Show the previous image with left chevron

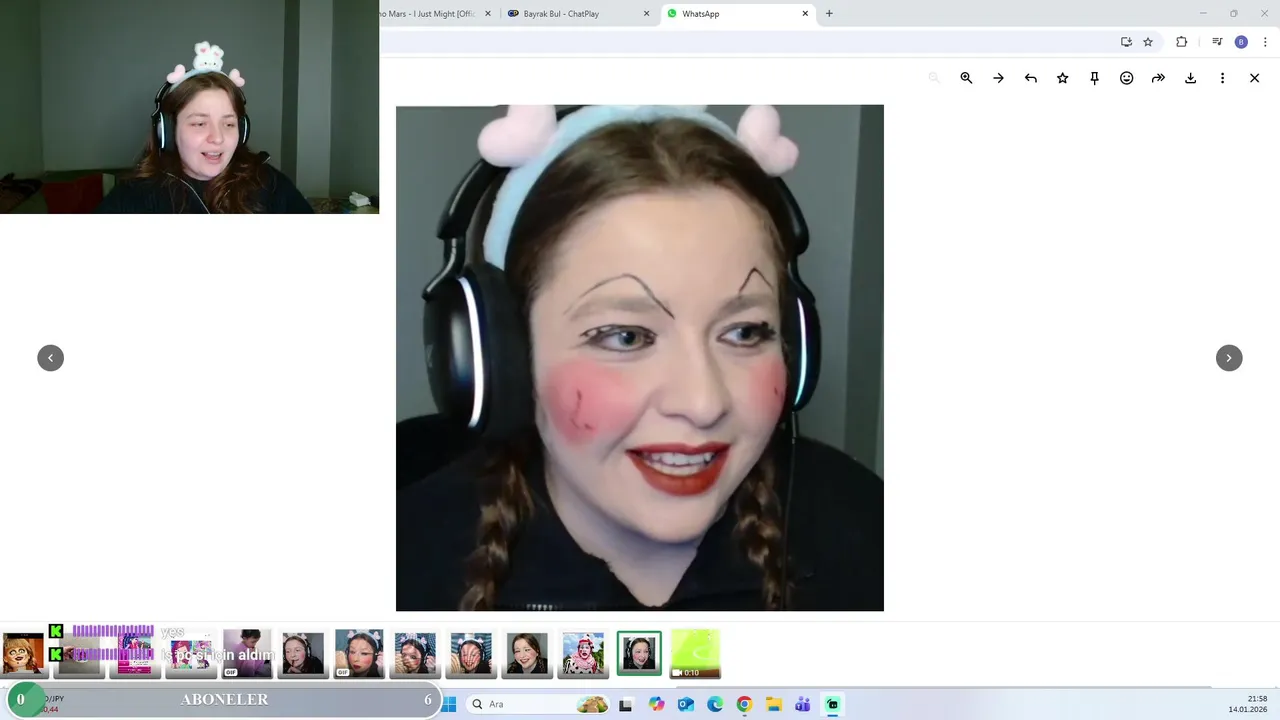pos(50,358)
